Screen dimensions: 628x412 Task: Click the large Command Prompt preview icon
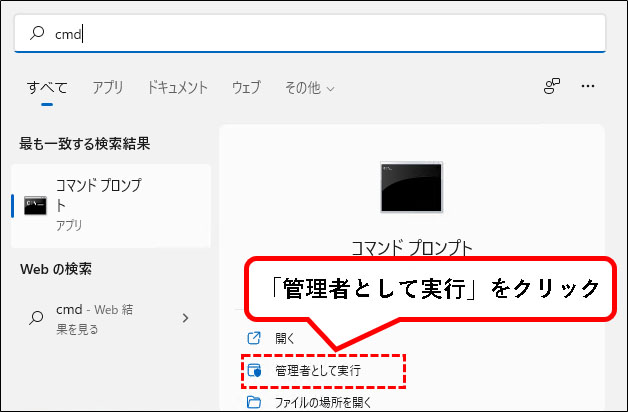tap(411, 187)
